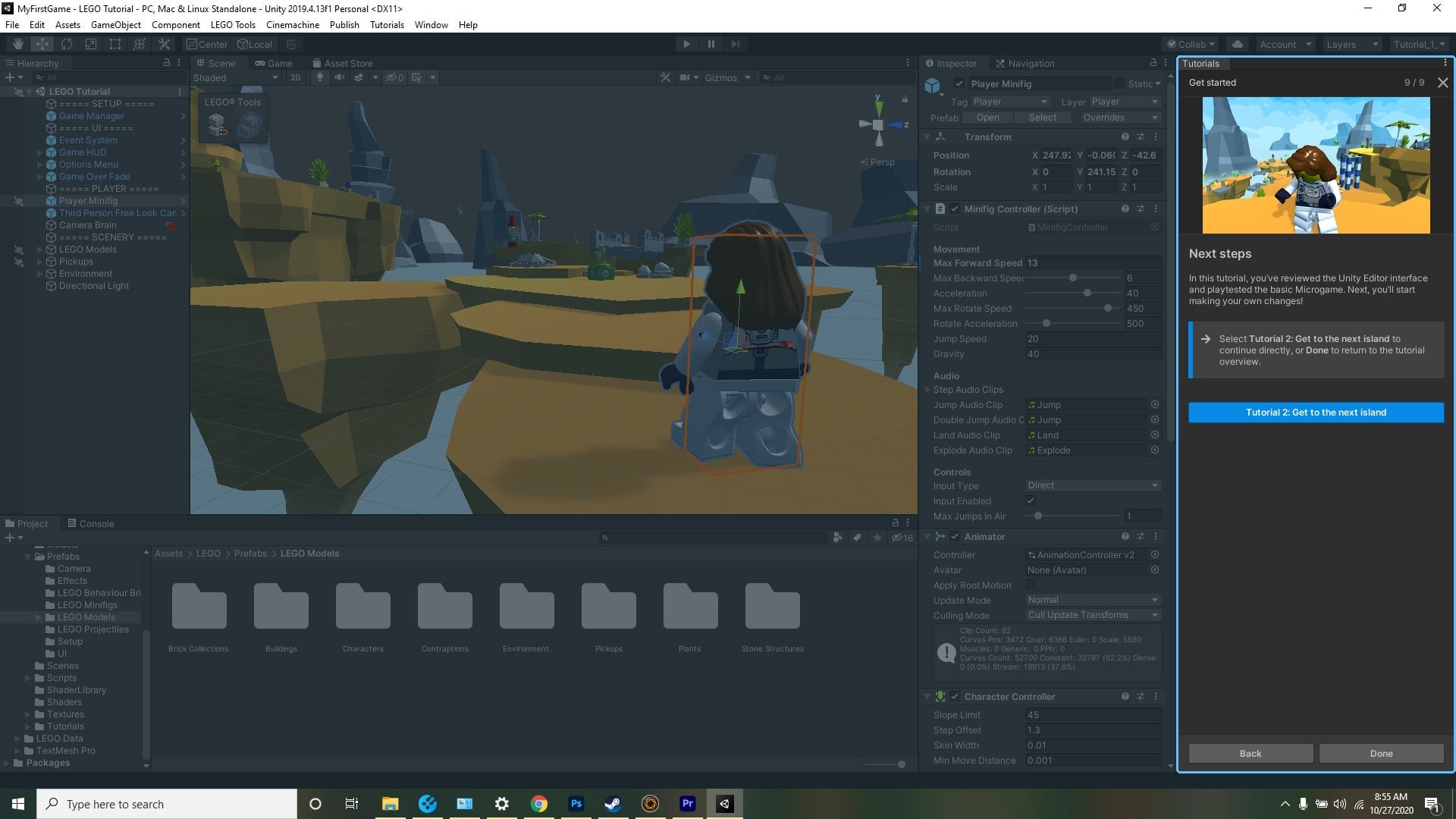Select the Hand pan tool
The height and width of the screenshot is (819, 1456).
click(17, 44)
